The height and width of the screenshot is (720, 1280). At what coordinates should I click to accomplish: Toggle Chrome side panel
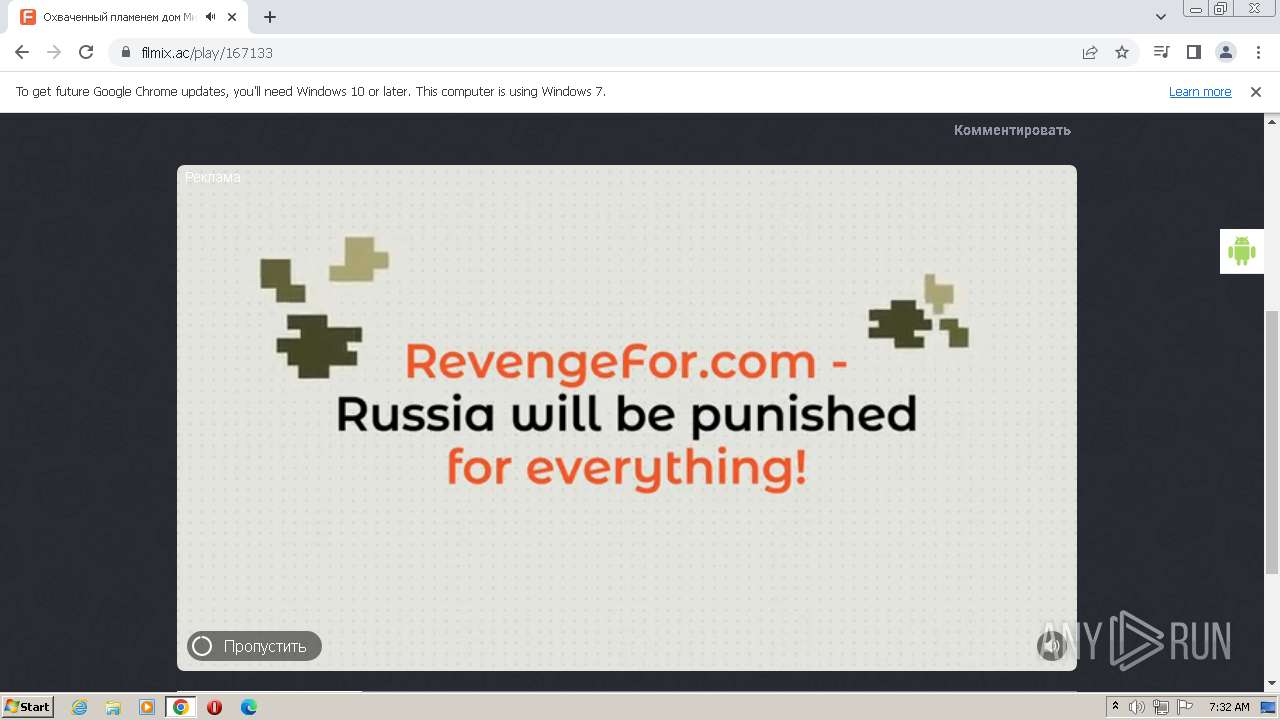pyautogui.click(x=1193, y=52)
